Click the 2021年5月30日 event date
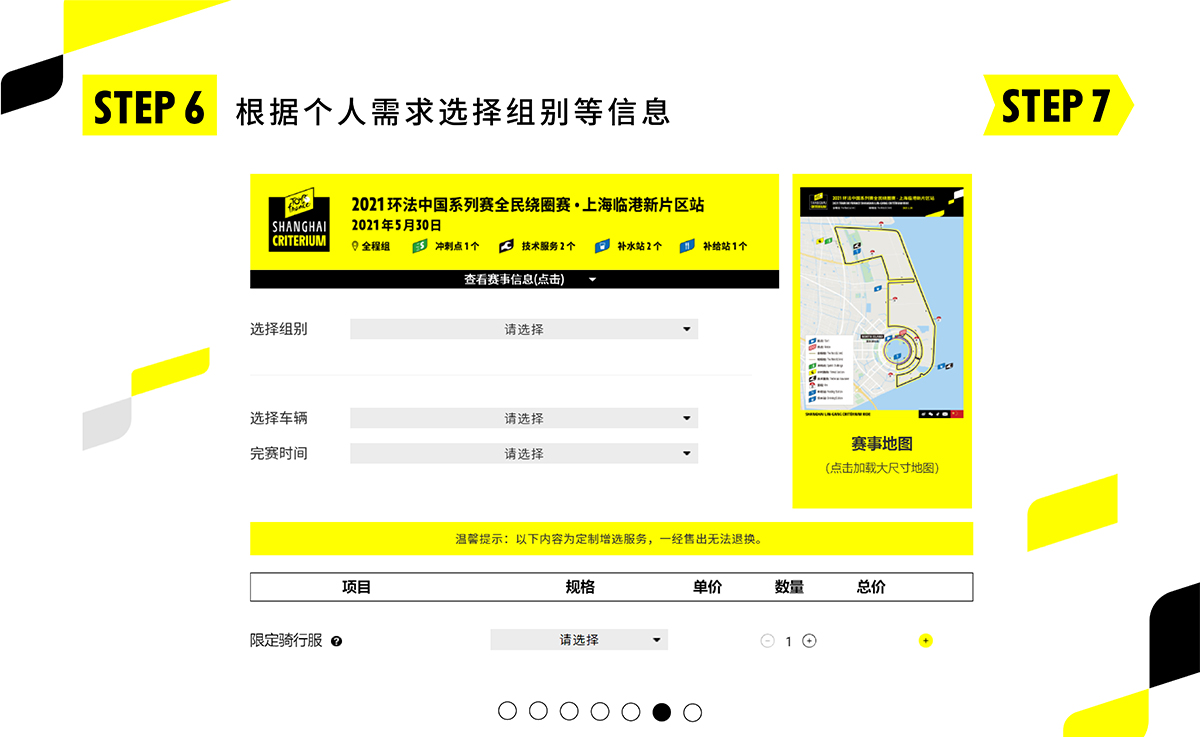This screenshot has height=737, width=1200. click(x=397, y=225)
